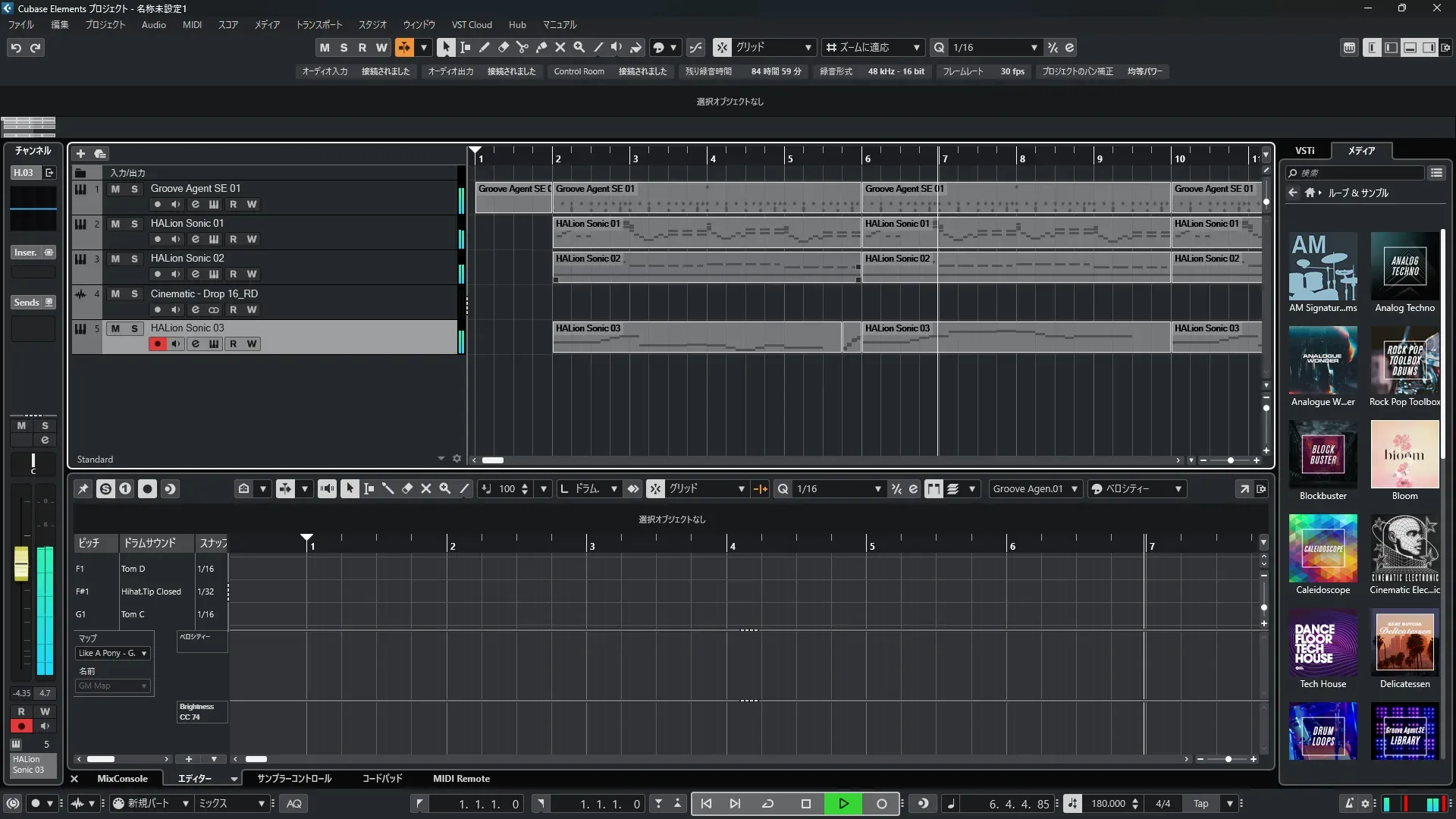This screenshot has width=1456, height=819.
Task: Open the Like A Pony drum map dropdown
Action: [112, 654]
